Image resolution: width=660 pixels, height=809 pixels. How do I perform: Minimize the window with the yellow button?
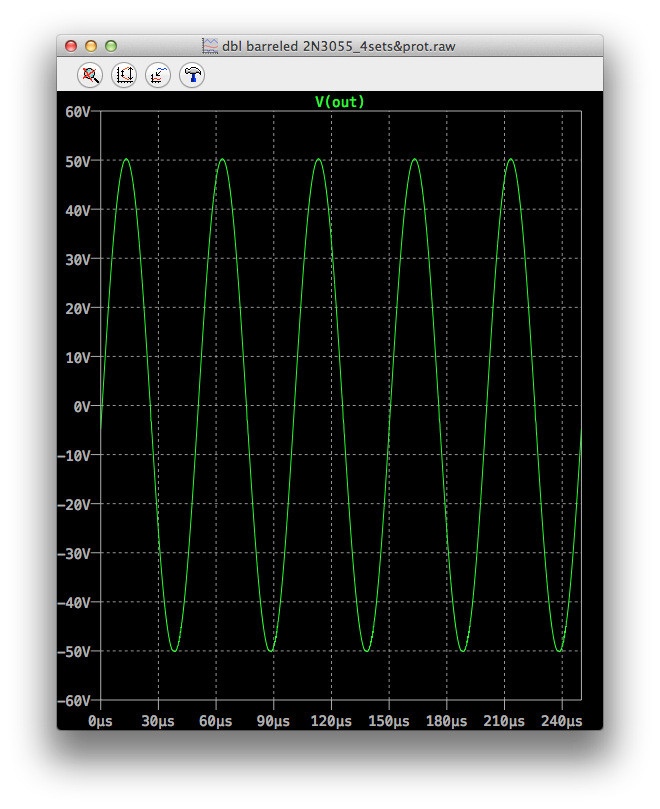tap(91, 46)
